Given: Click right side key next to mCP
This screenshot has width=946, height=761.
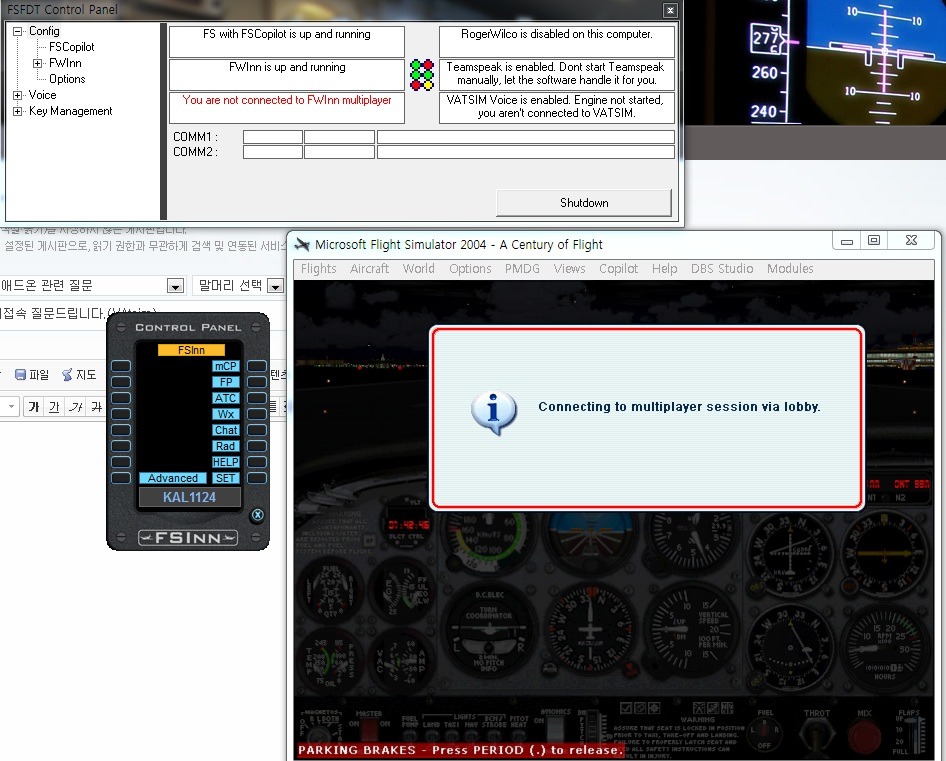Looking at the screenshot, I should click(x=257, y=366).
